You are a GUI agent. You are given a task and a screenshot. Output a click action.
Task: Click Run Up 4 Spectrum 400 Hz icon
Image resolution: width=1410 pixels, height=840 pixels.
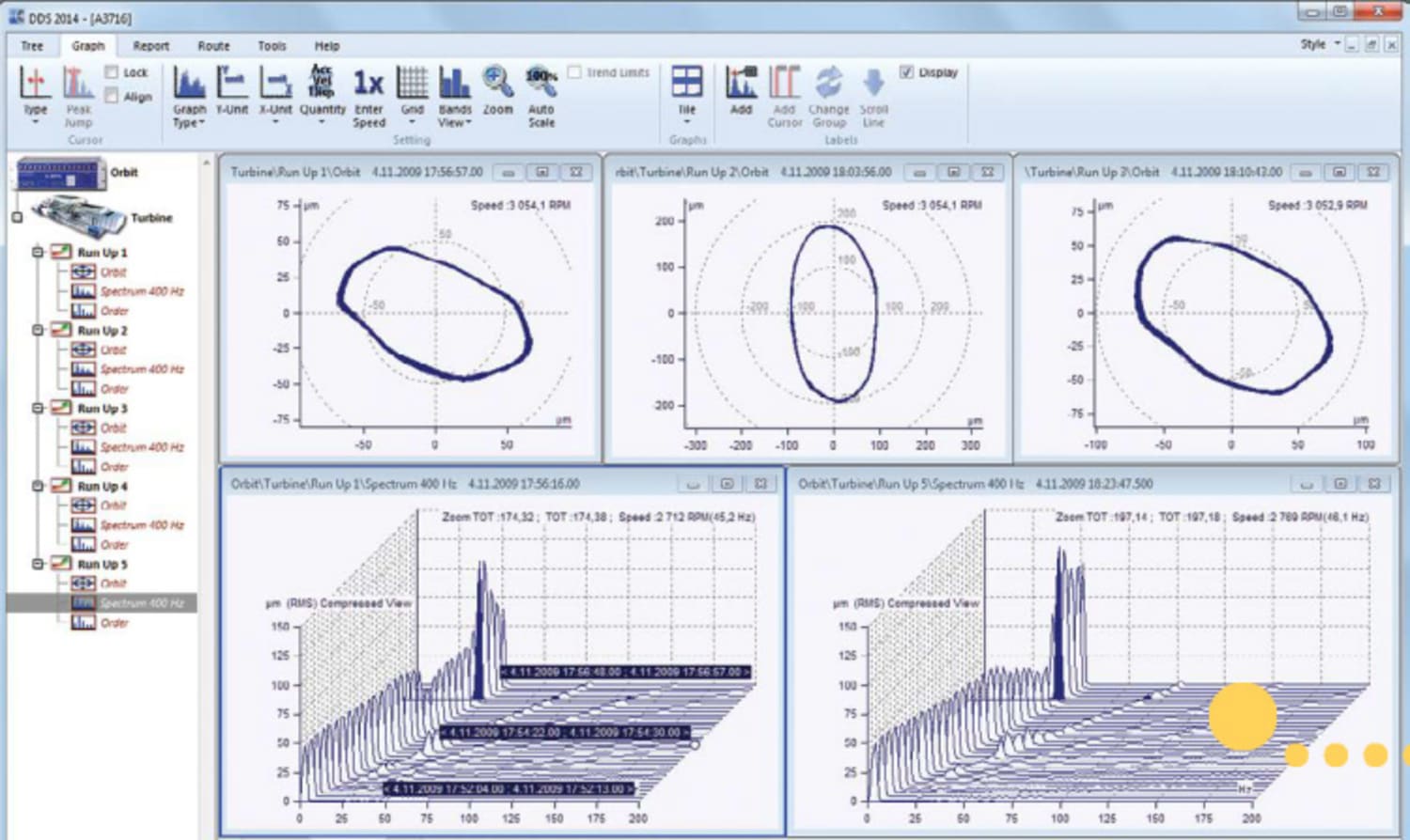[x=84, y=524]
